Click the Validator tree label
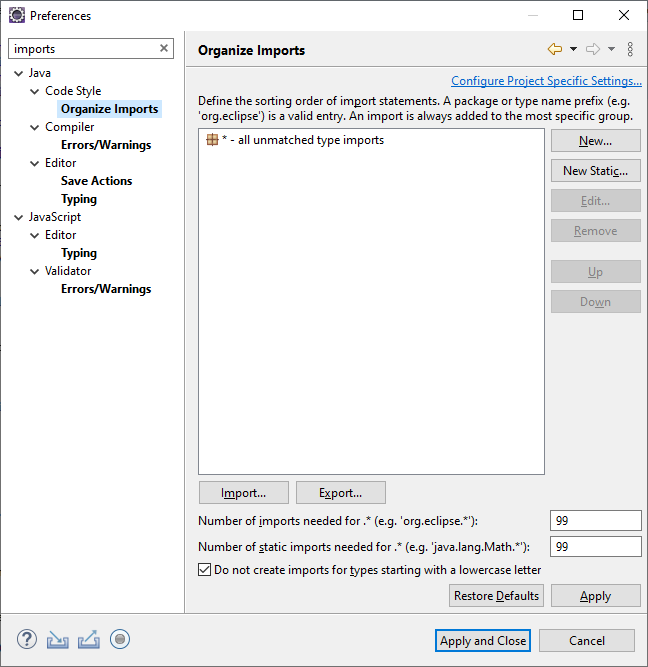The image size is (648, 667). pos(68,271)
